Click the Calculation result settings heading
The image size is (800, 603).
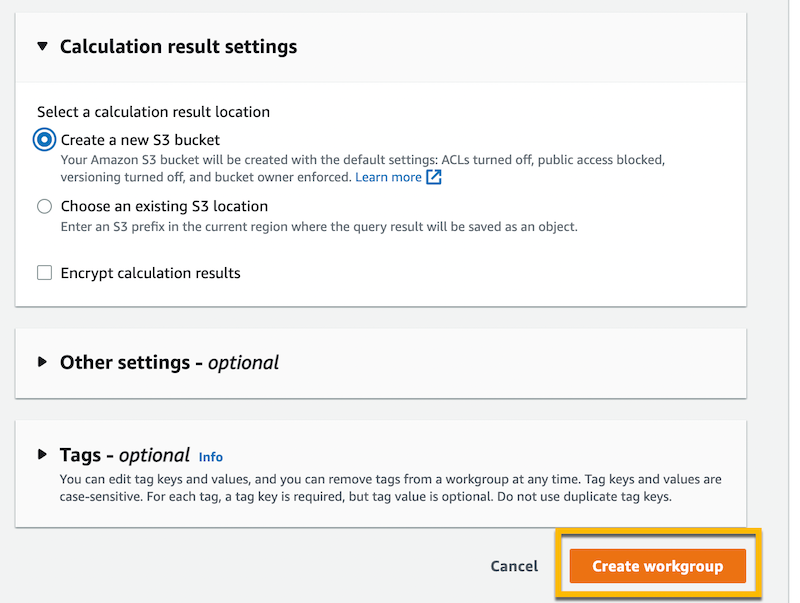178,46
